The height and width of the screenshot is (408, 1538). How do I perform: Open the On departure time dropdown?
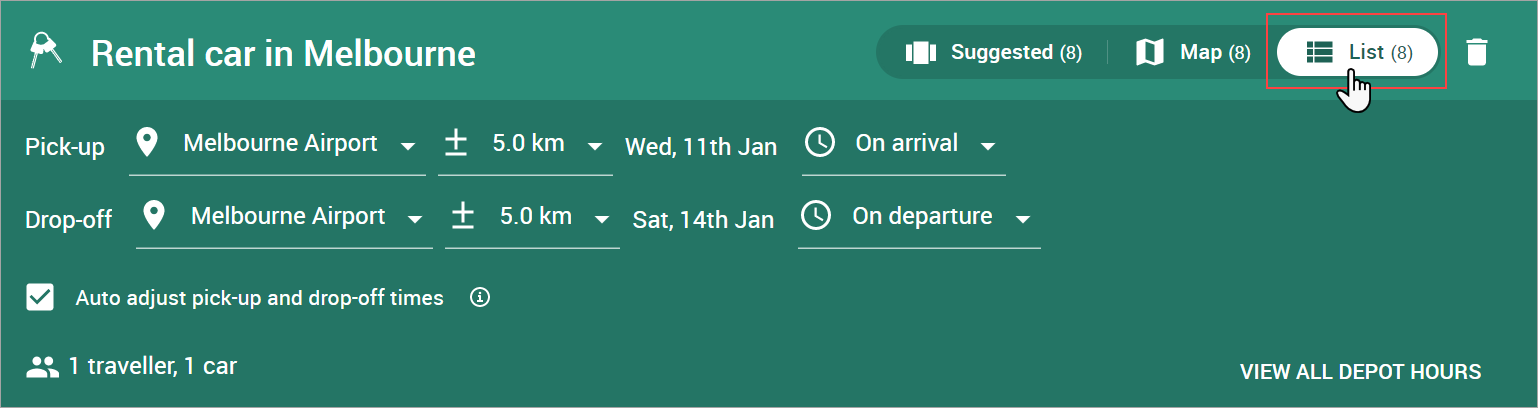pyautogui.click(x=919, y=217)
